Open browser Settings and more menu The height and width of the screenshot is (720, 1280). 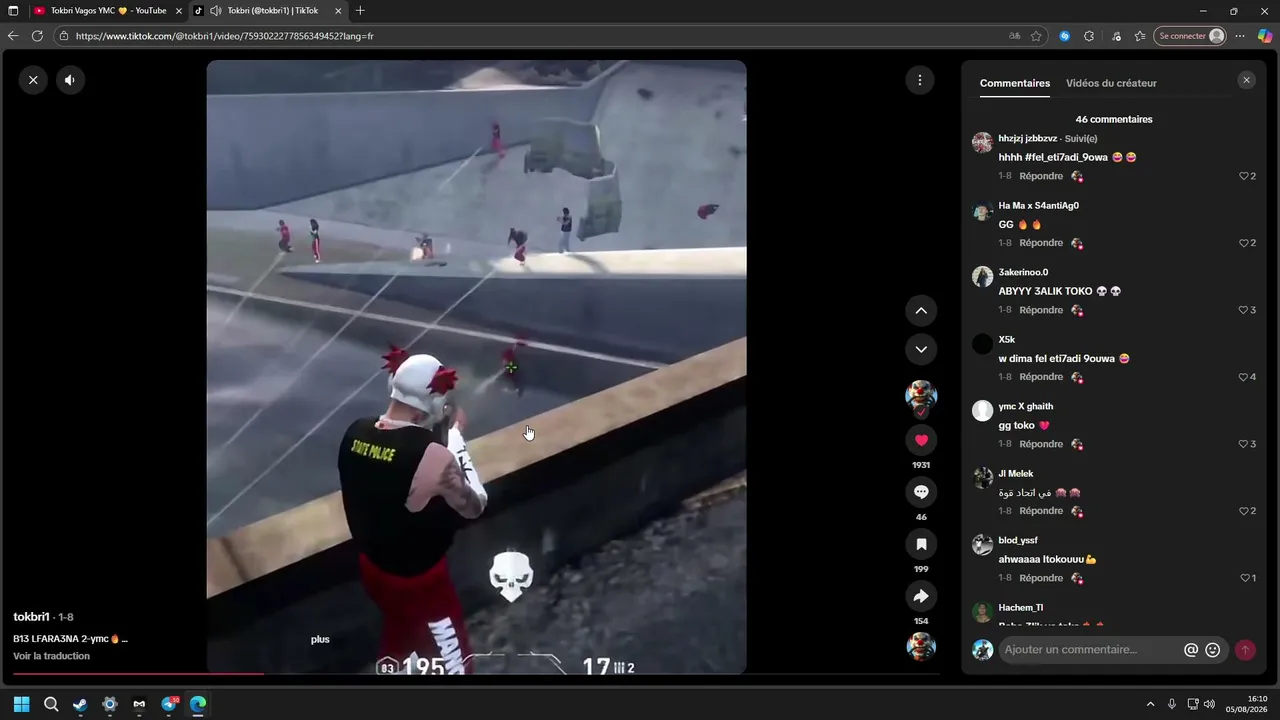click(1240, 36)
